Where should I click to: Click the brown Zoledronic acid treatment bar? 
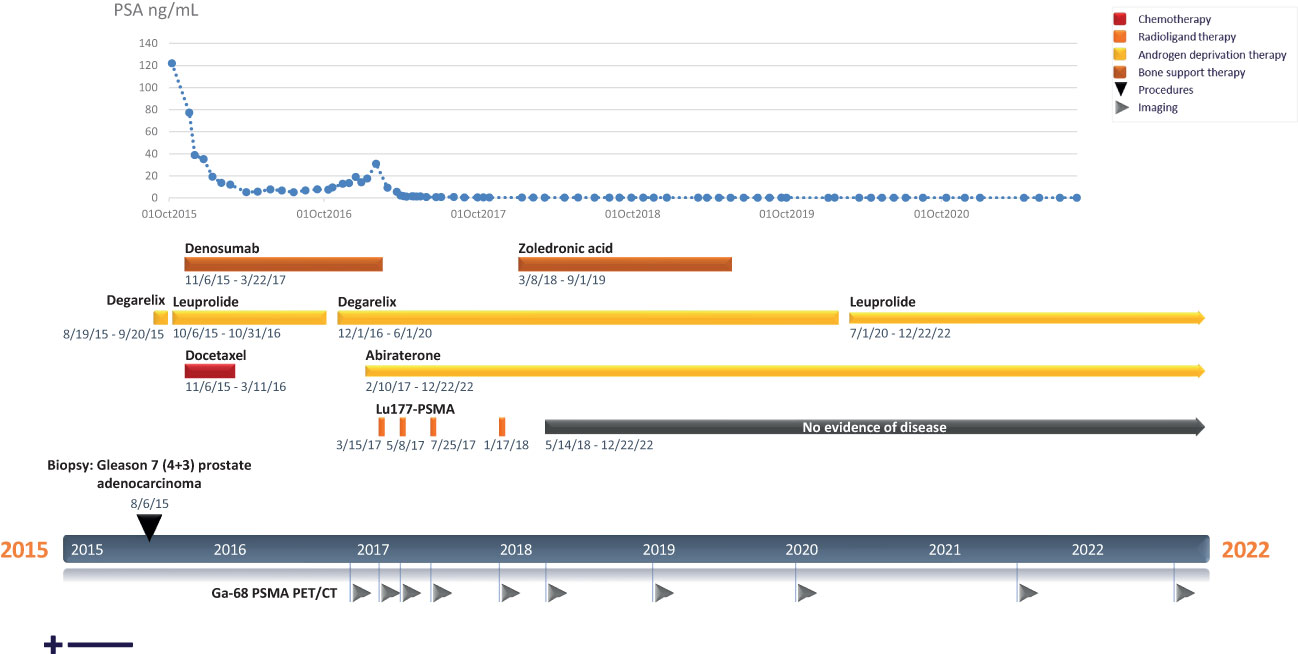(625, 264)
